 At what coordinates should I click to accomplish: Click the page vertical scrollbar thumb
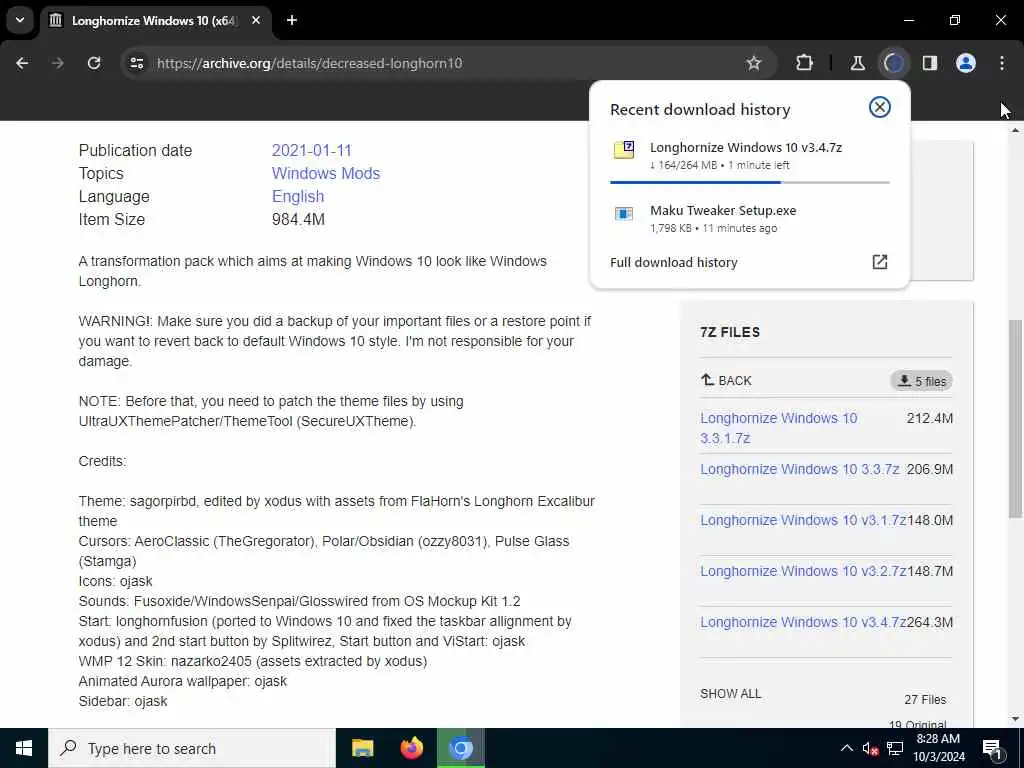(1015, 418)
